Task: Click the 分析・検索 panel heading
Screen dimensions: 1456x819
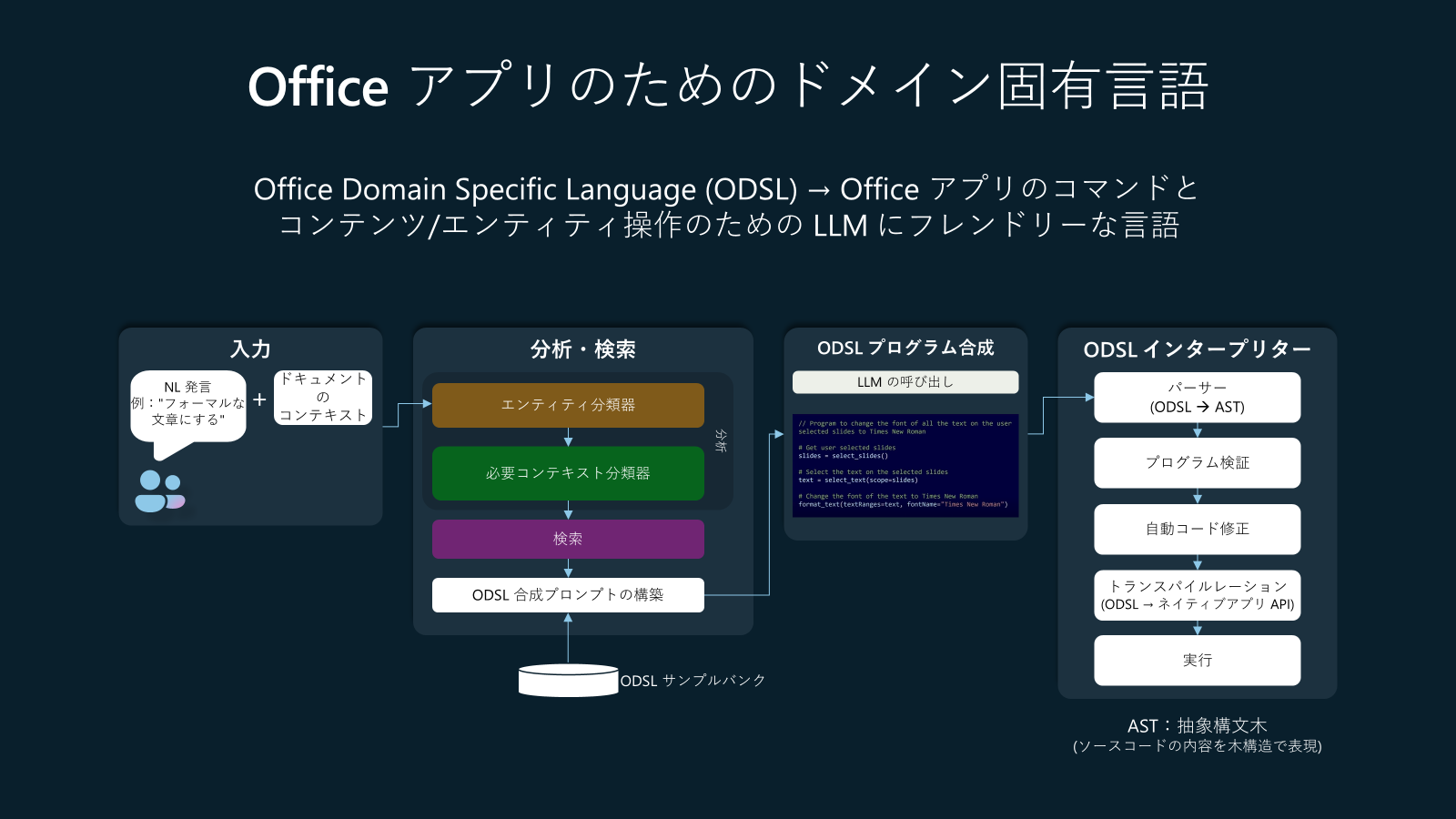Action: [x=583, y=349]
